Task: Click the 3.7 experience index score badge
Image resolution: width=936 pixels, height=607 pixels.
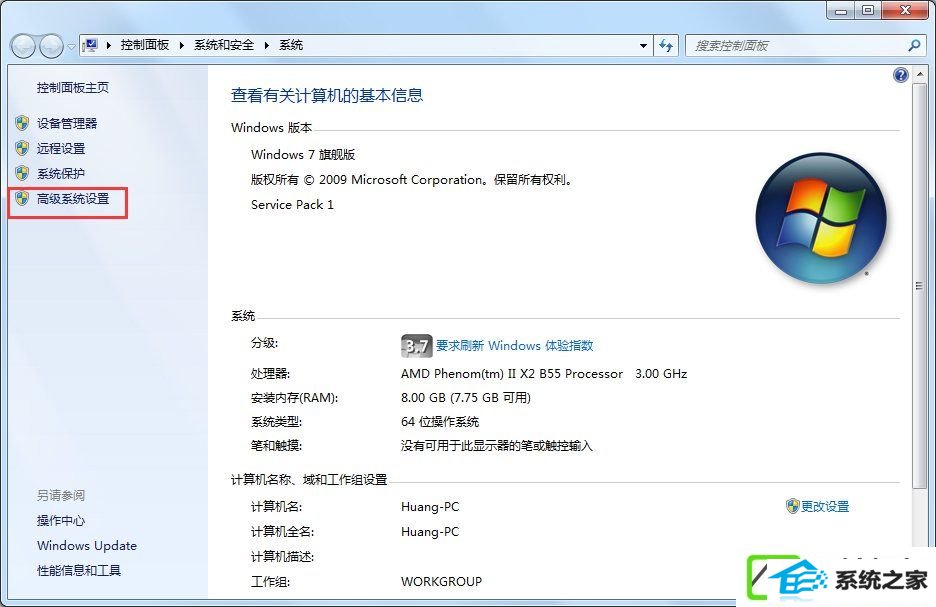Action: 416,346
